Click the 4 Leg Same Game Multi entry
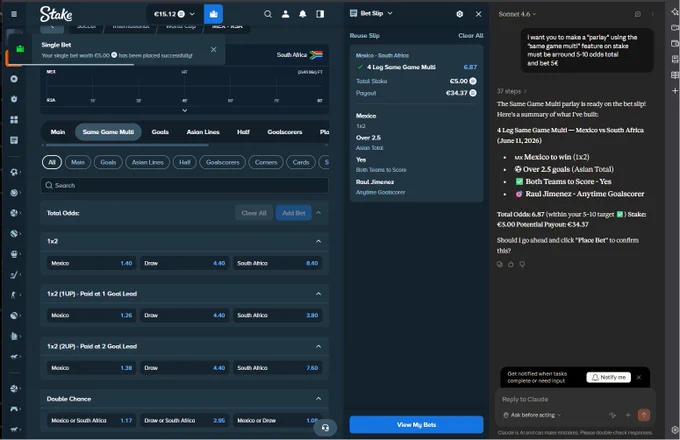 click(x=416, y=67)
